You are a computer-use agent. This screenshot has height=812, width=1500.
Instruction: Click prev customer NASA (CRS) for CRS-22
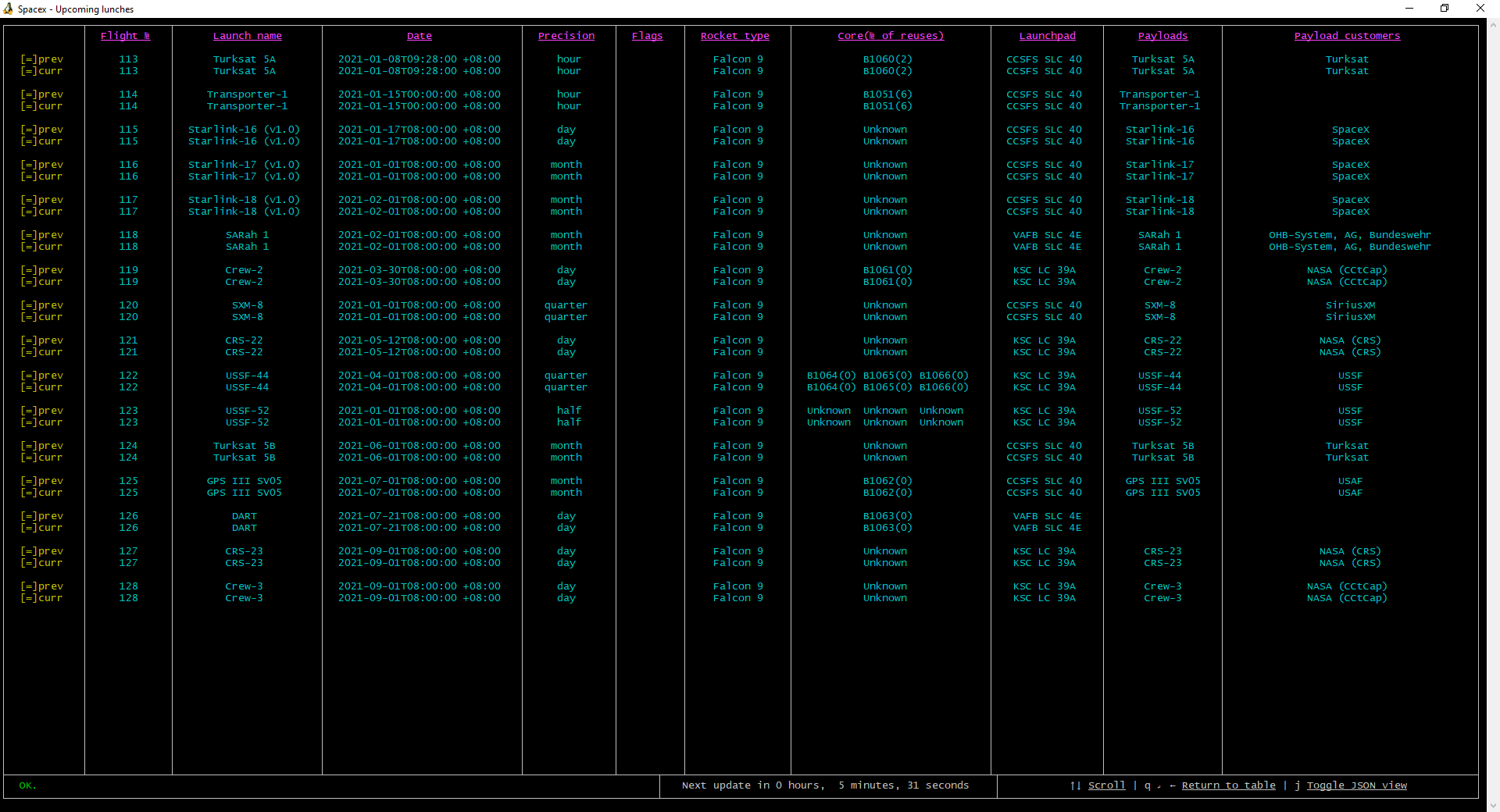point(1351,340)
